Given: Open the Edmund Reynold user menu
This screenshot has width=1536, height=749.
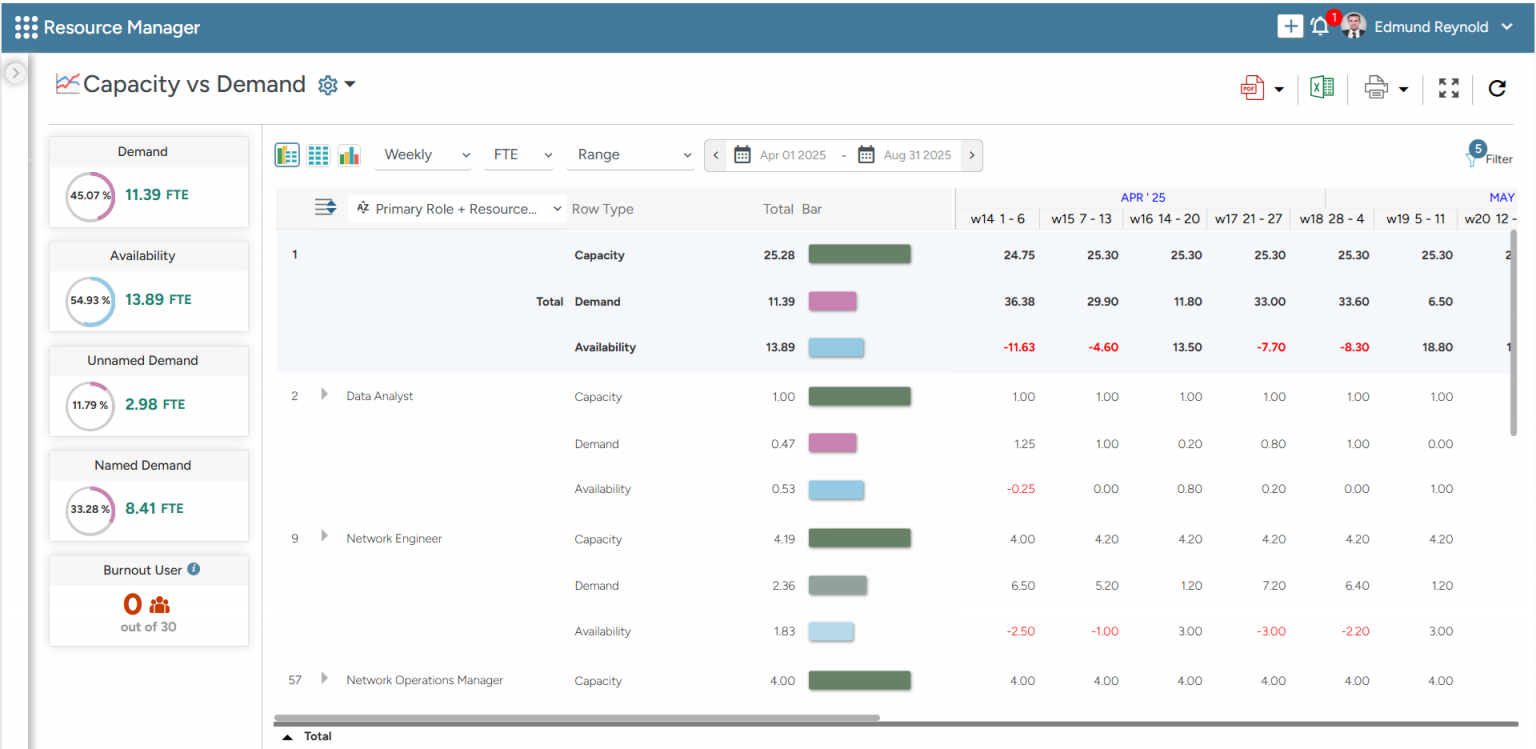Looking at the screenshot, I should pos(1430,26).
